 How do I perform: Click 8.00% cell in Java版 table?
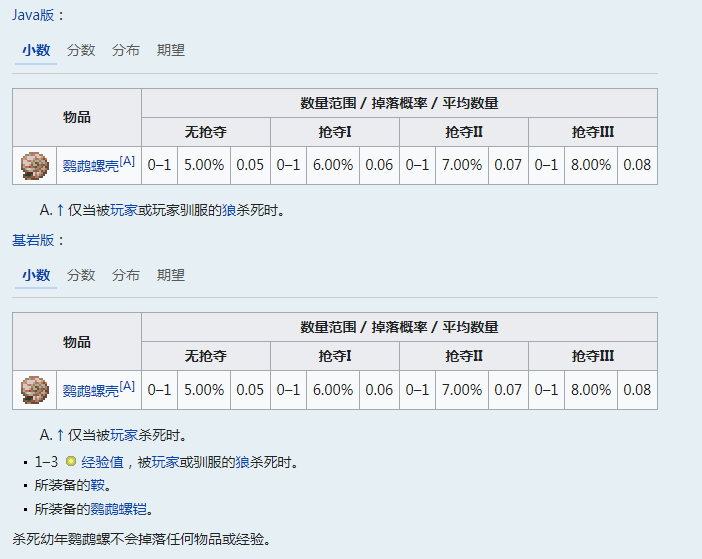click(x=591, y=165)
